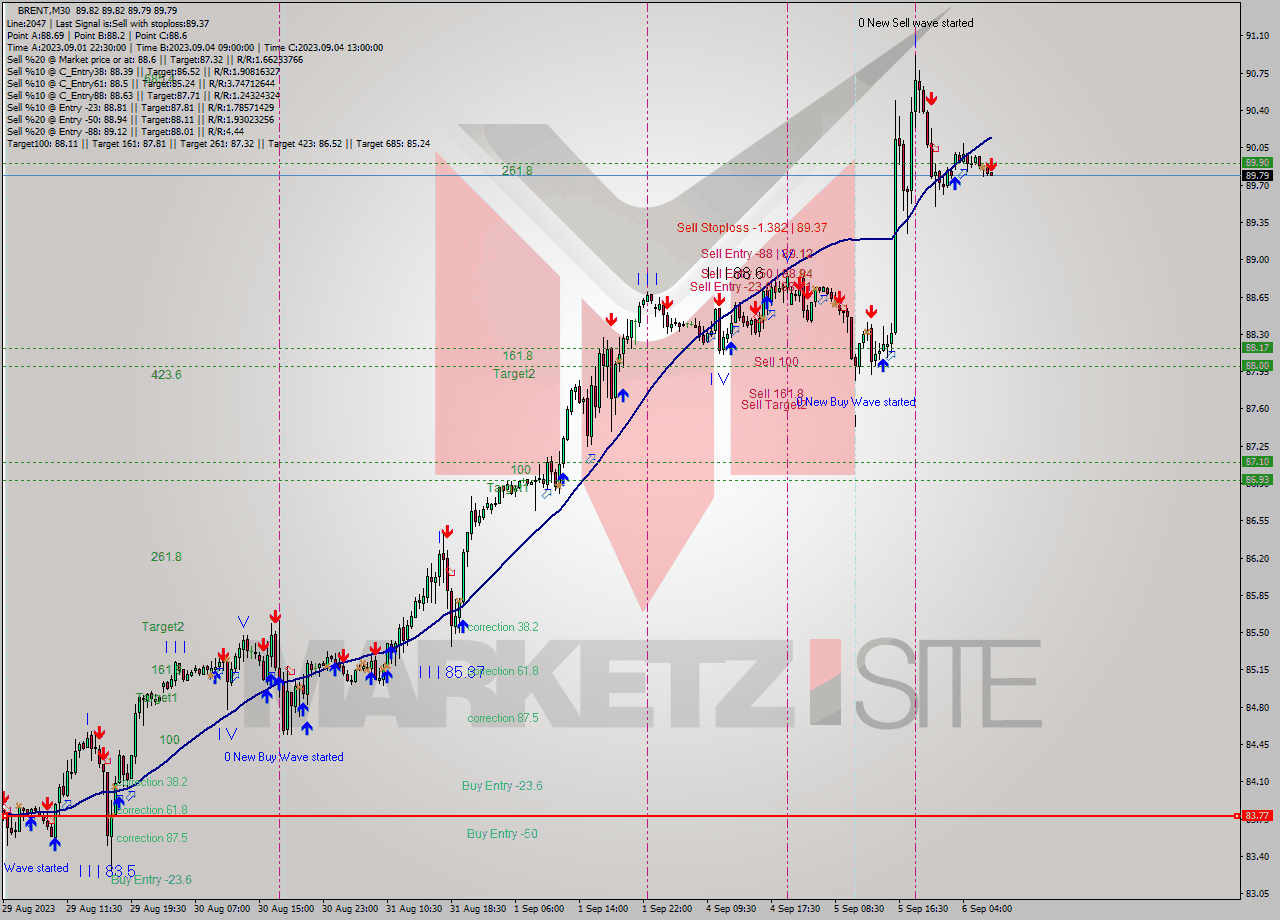Click the 'Point A:88.69 | Point B:88.2' line
This screenshot has width=1280, height=920.
pos(99,34)
